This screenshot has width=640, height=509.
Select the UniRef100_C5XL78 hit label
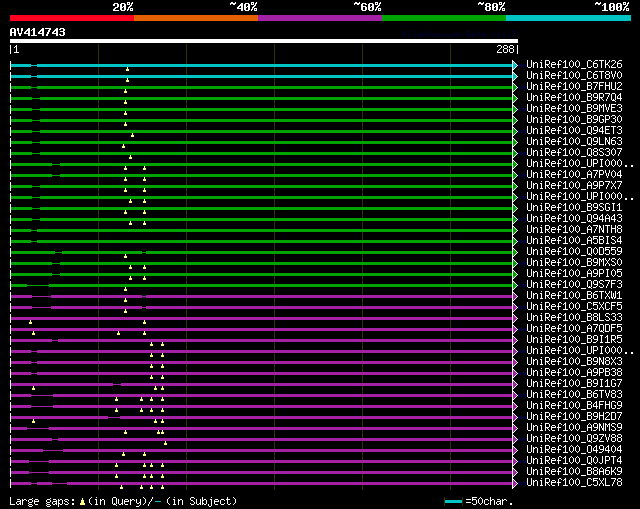click(x=573, y=482)
